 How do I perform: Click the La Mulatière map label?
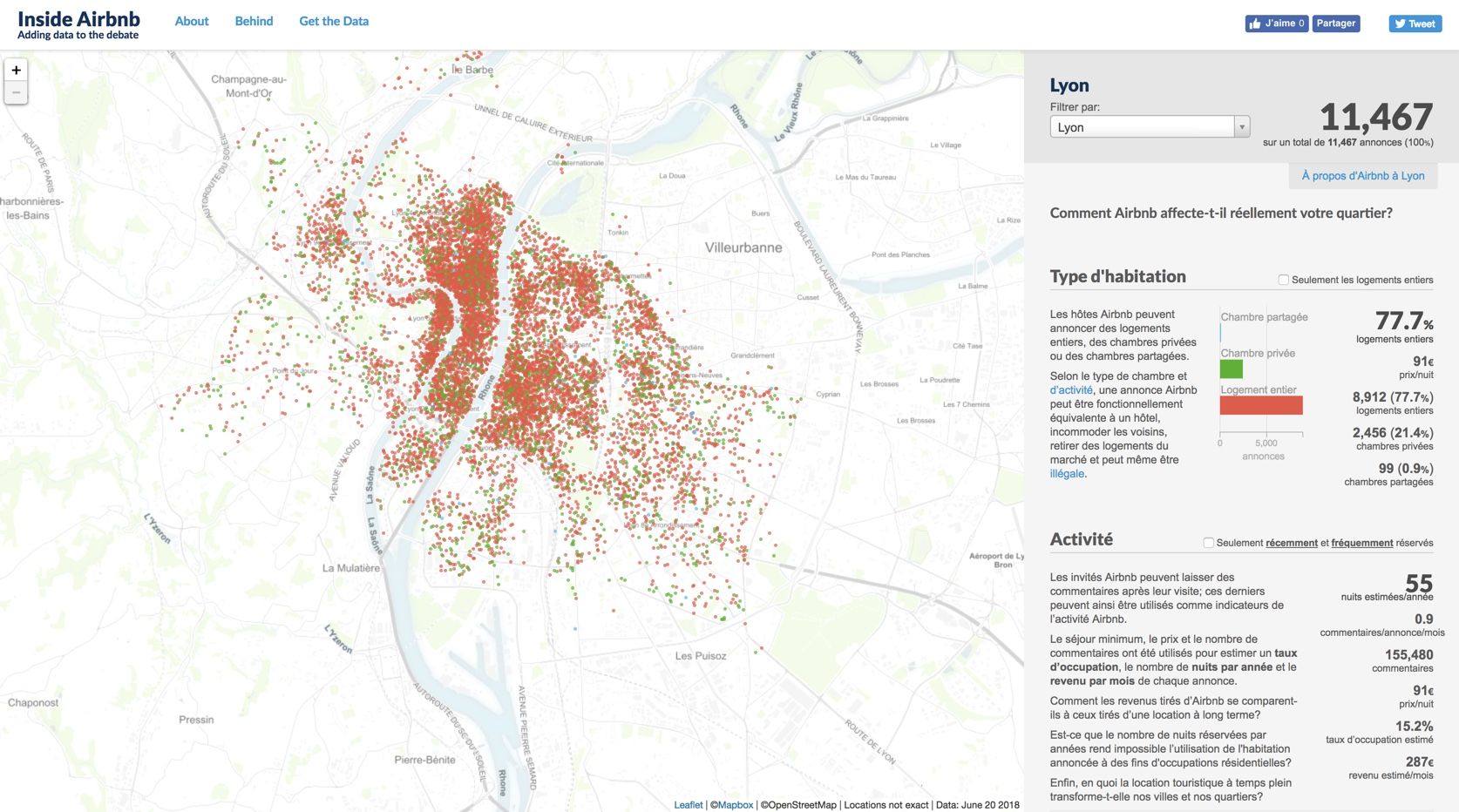tap(351, 568)
